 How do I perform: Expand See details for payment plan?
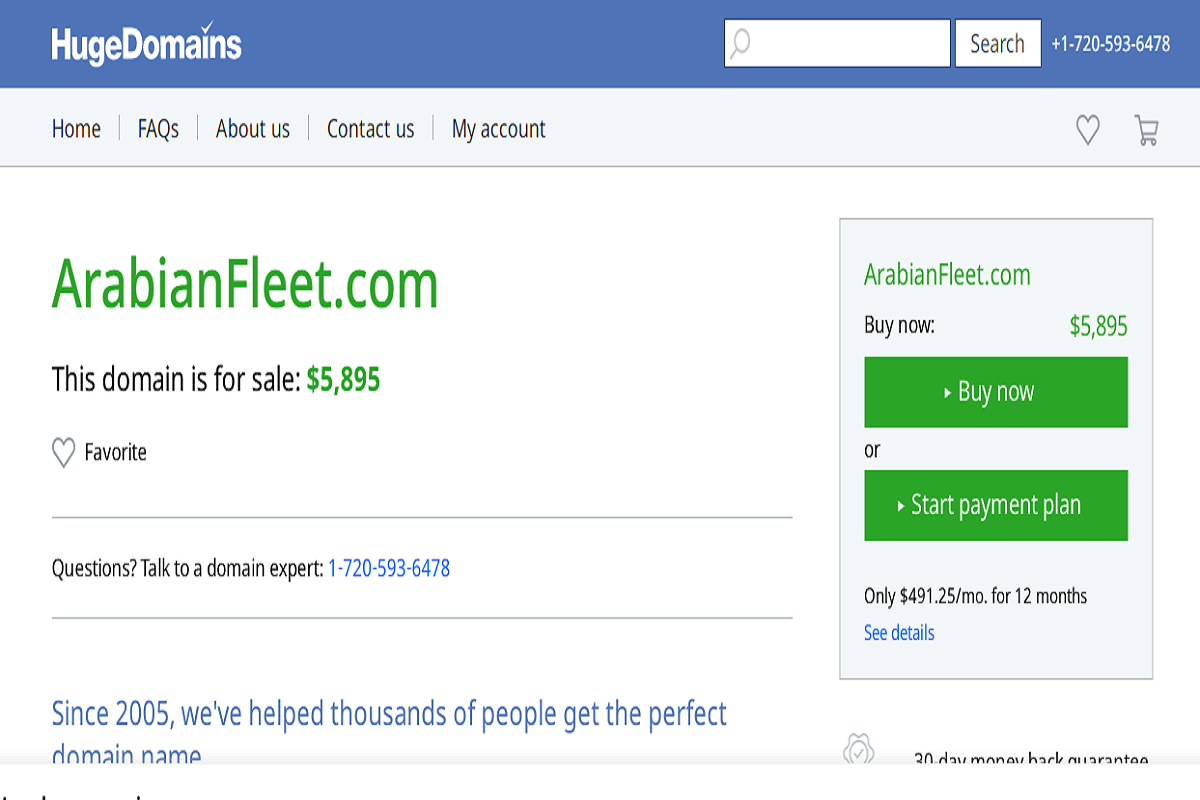899,633
